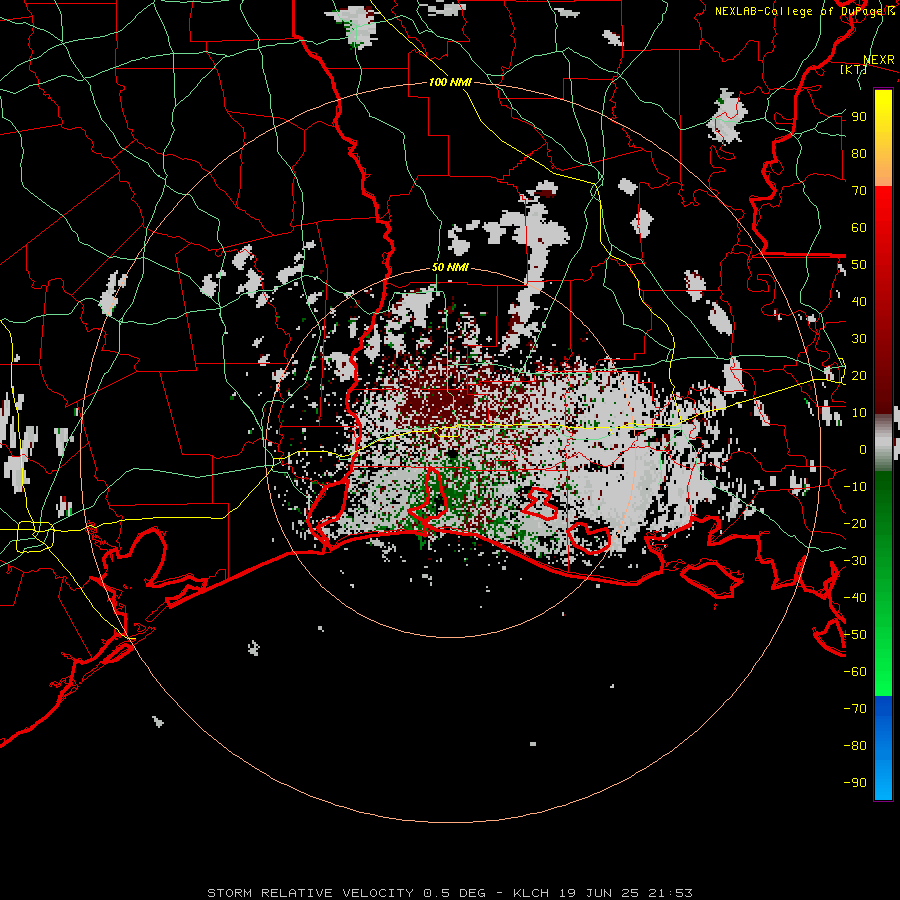Screen dimensions: 900x900
Task: Click the positive 40 scale value
Action: (859, 302)
